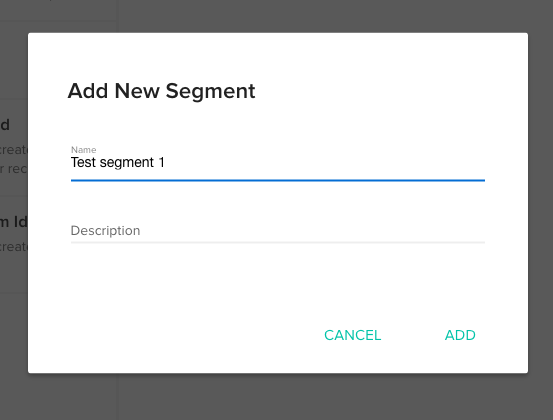Click the 'Add New Segment' heading
This screenshot has height=420, width=553.
161,91
